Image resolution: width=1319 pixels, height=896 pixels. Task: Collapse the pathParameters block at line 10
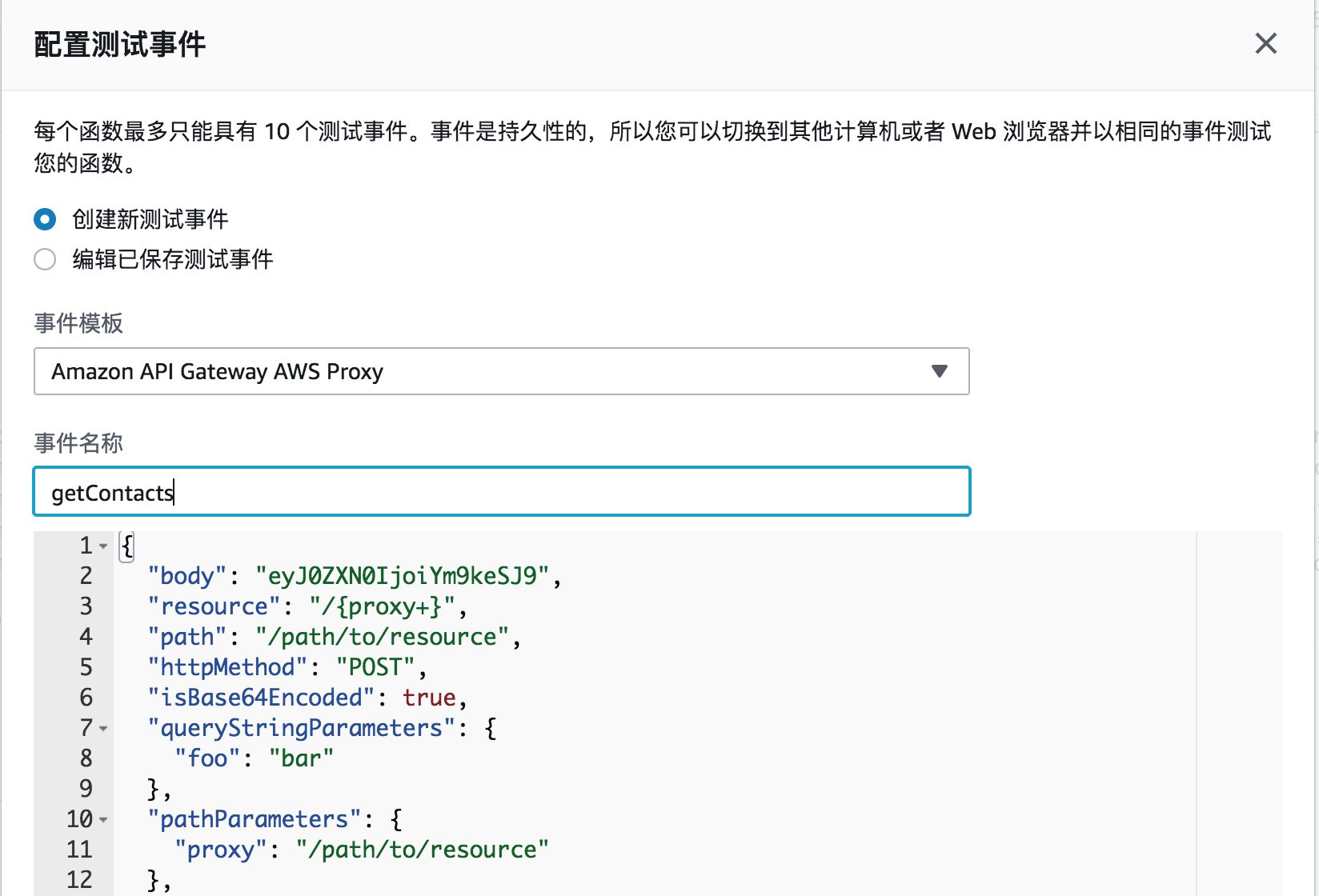click(x=103, y=820)
